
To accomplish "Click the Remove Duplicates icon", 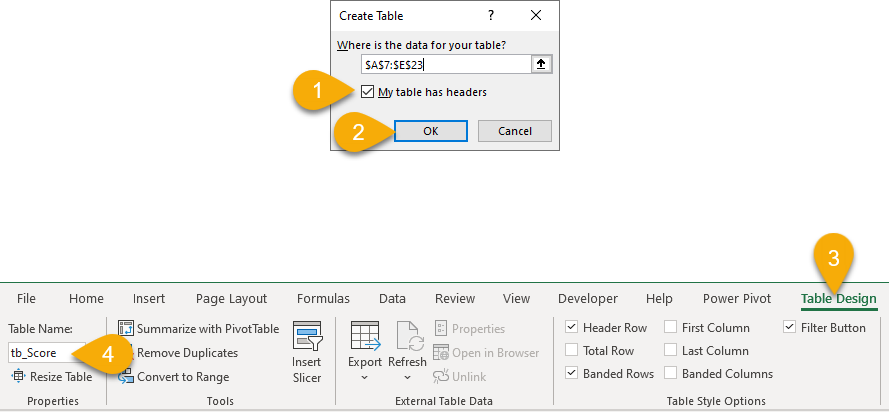I will click(x=126, y=353).
